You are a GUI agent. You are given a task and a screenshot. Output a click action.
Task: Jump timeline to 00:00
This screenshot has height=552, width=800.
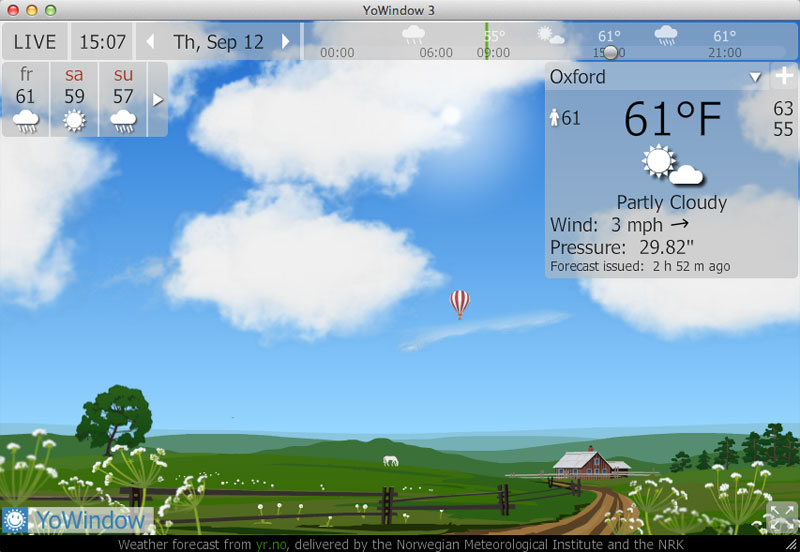(337, 53)
